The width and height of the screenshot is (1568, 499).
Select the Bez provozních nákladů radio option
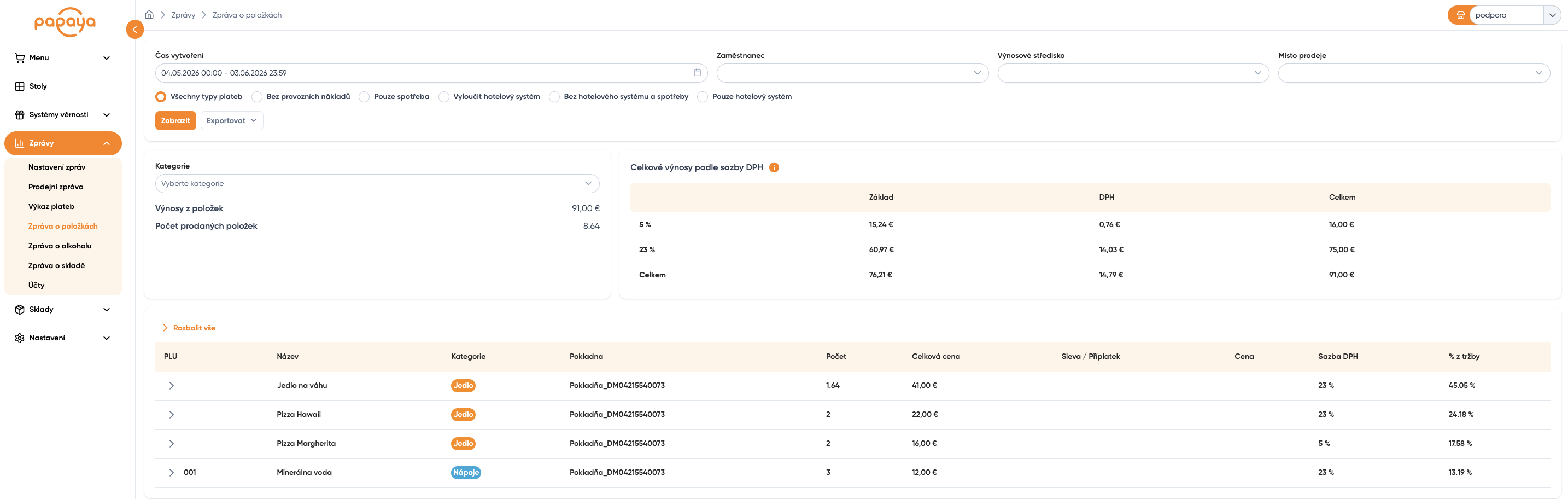[x=257, y=97]
